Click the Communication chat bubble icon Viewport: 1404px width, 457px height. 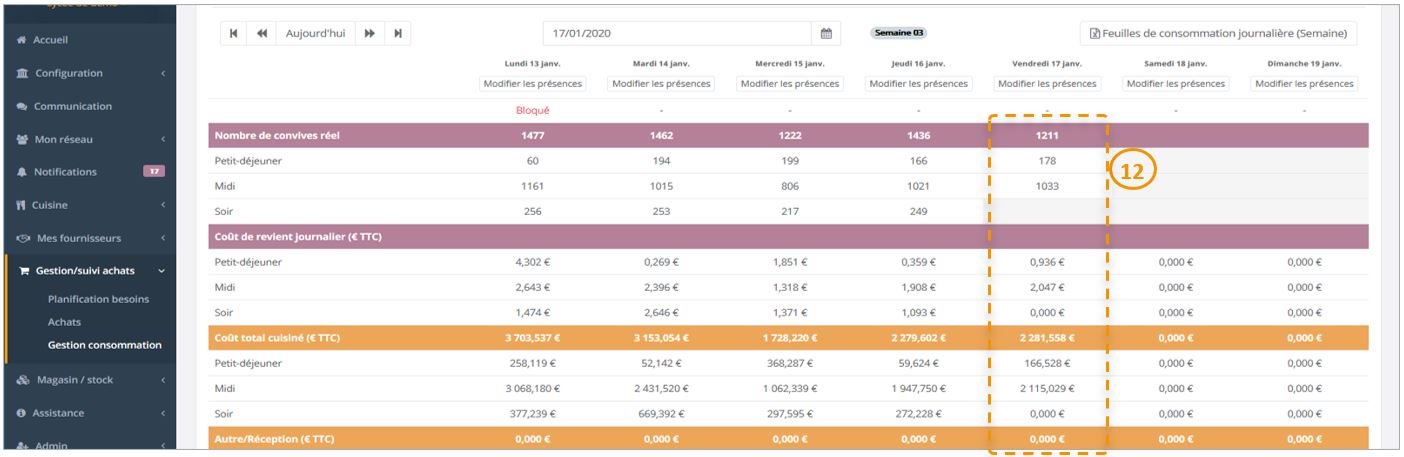pyautogui.click(x=22, y=106)
